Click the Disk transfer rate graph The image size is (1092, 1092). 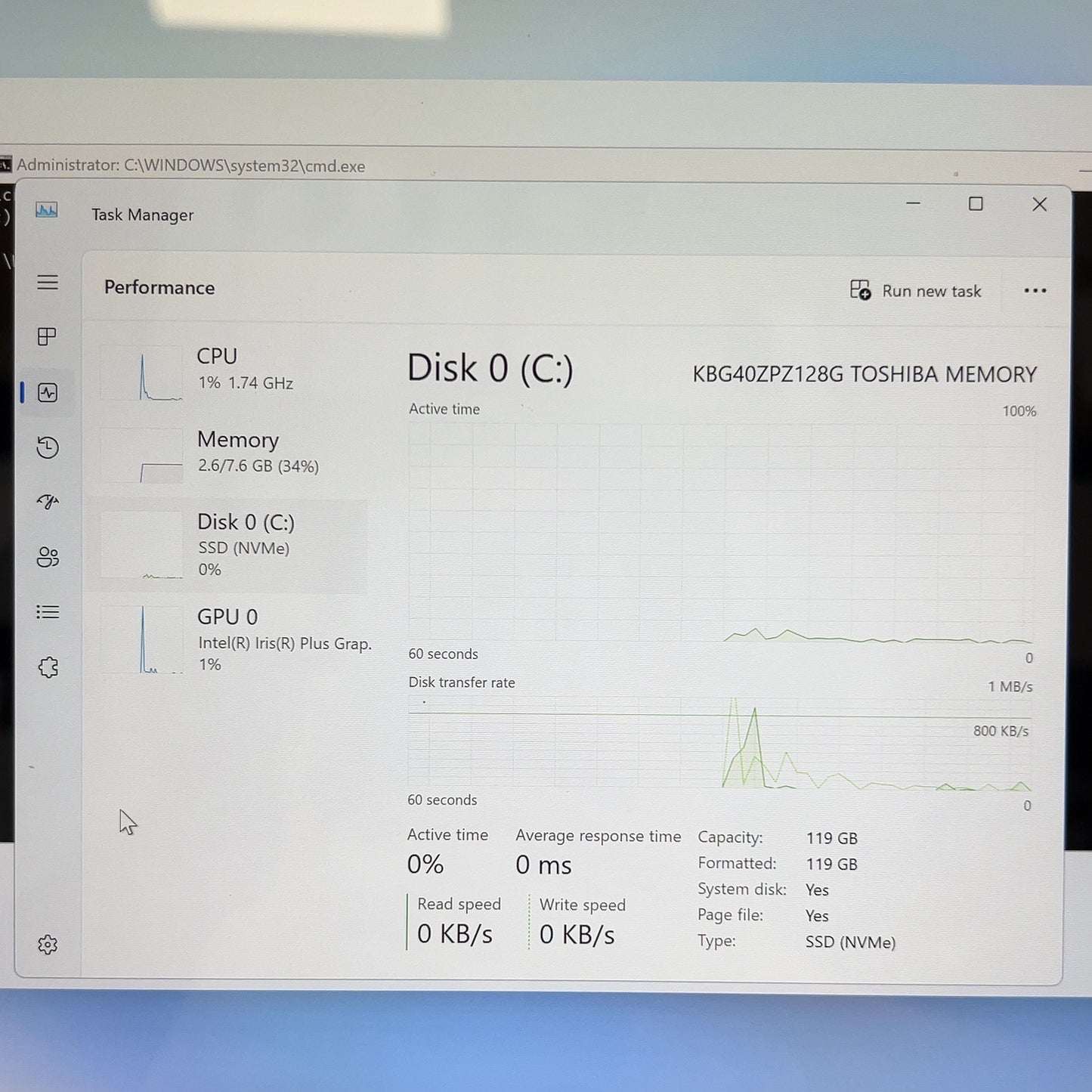point(719,743)
